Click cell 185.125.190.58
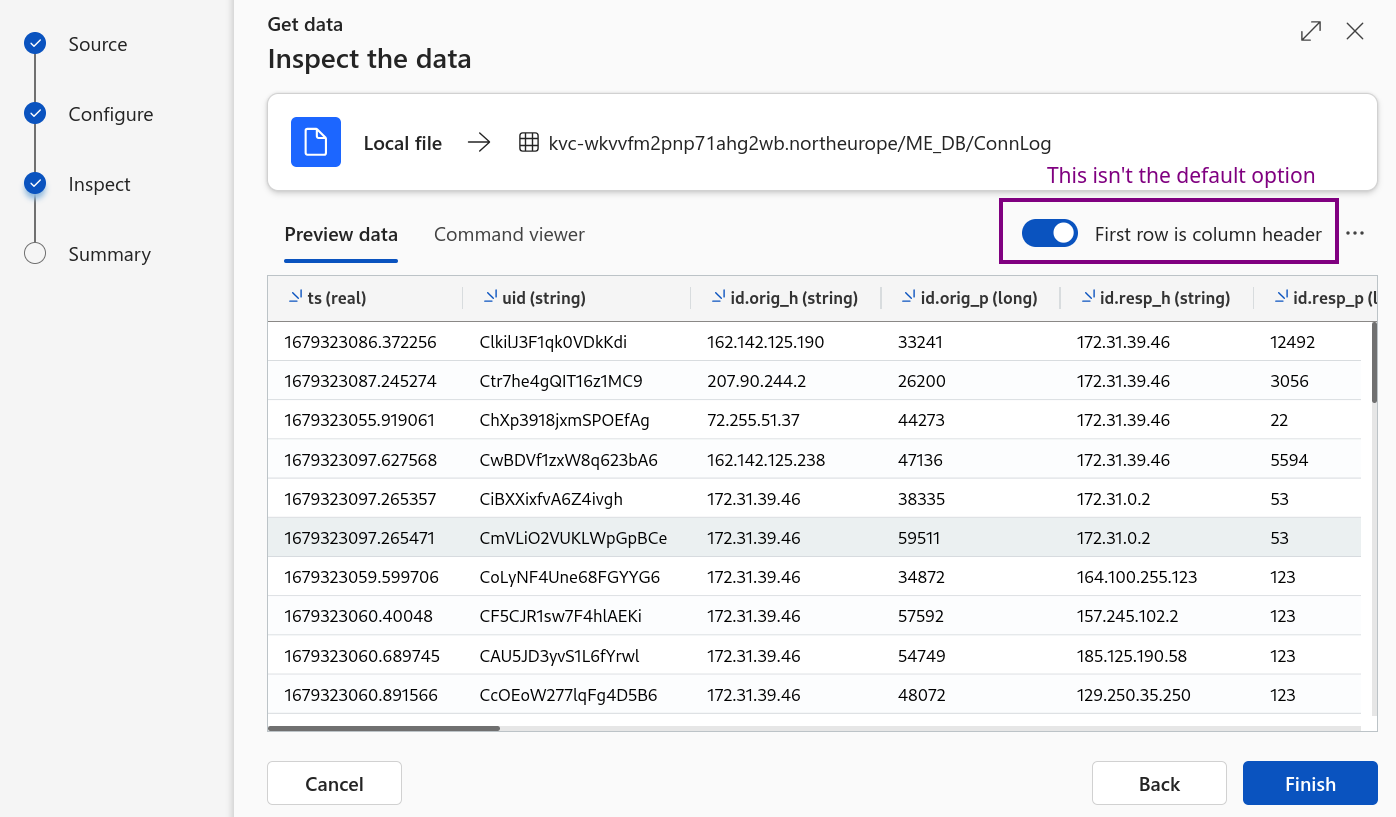The image size is (1396, 817). coord(1132,656)
